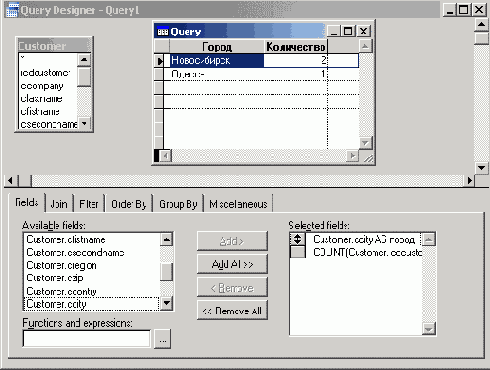The width and height of the screenshot is (490, 370).
Task: Click the Query Designer title bar icon
Action: (12, 10)
